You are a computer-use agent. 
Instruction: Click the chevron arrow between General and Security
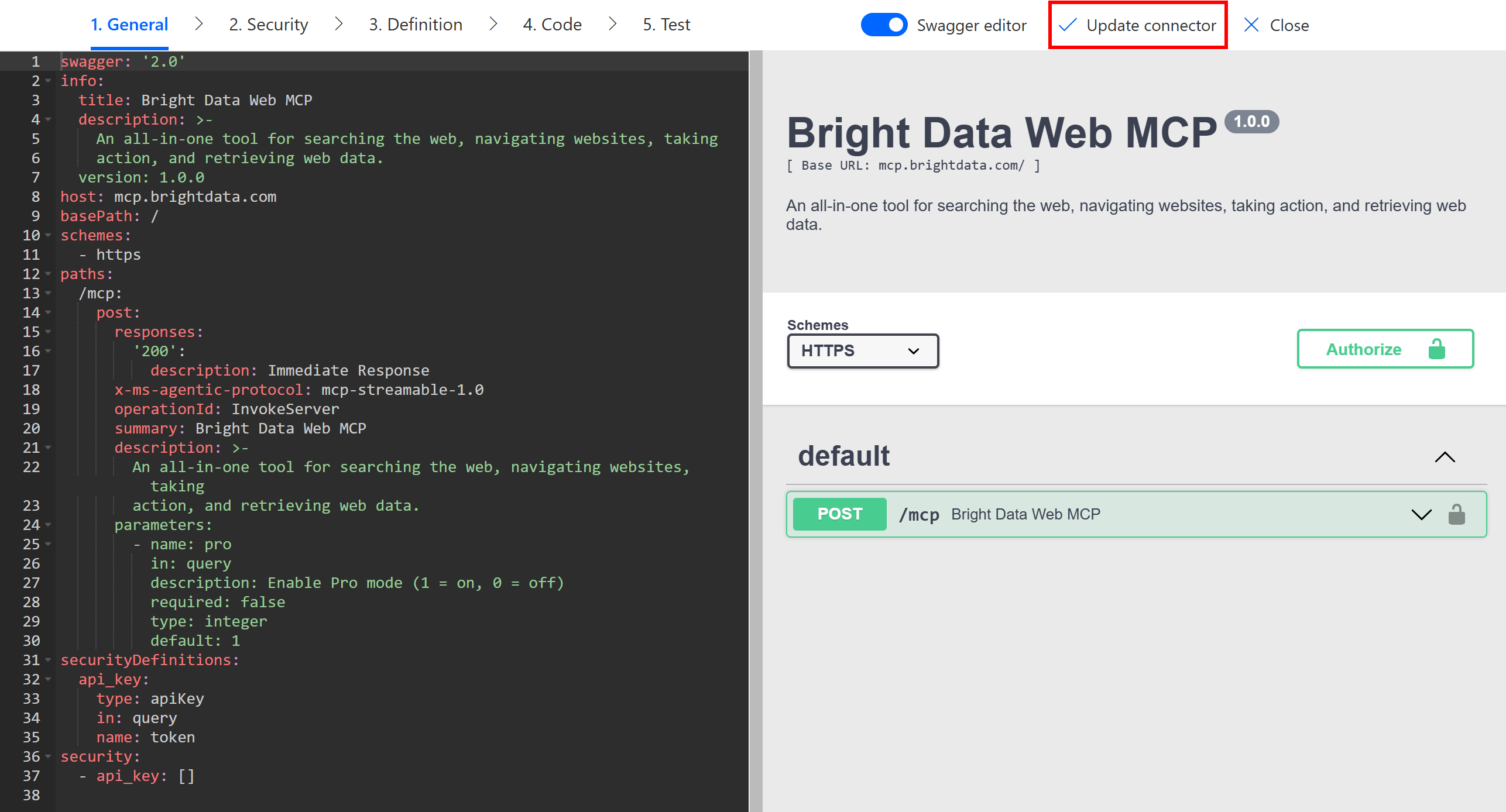(x=199, y=25)
